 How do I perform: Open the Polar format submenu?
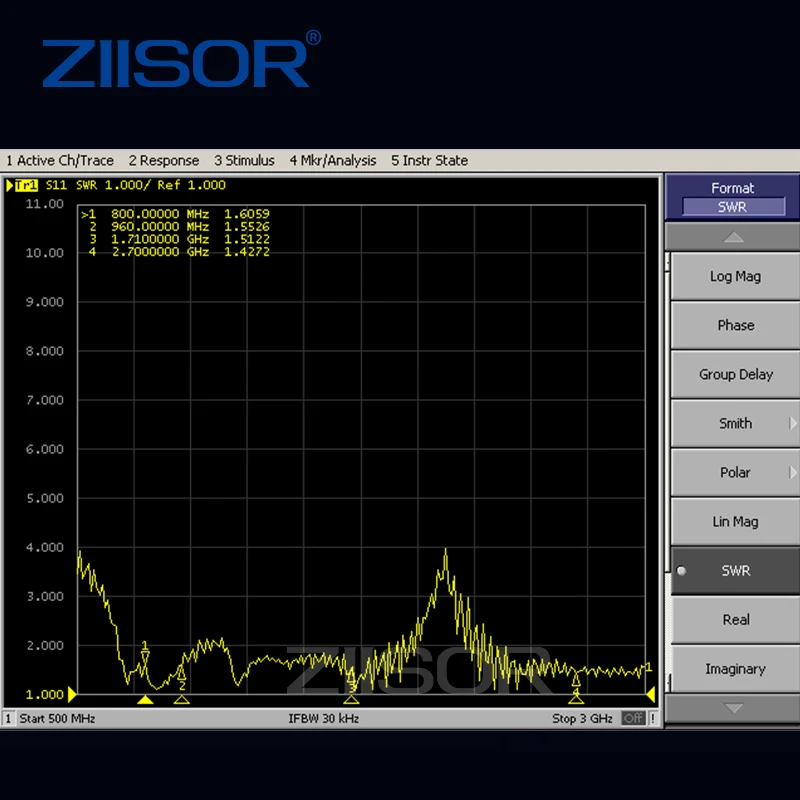(x=735, y=472)
